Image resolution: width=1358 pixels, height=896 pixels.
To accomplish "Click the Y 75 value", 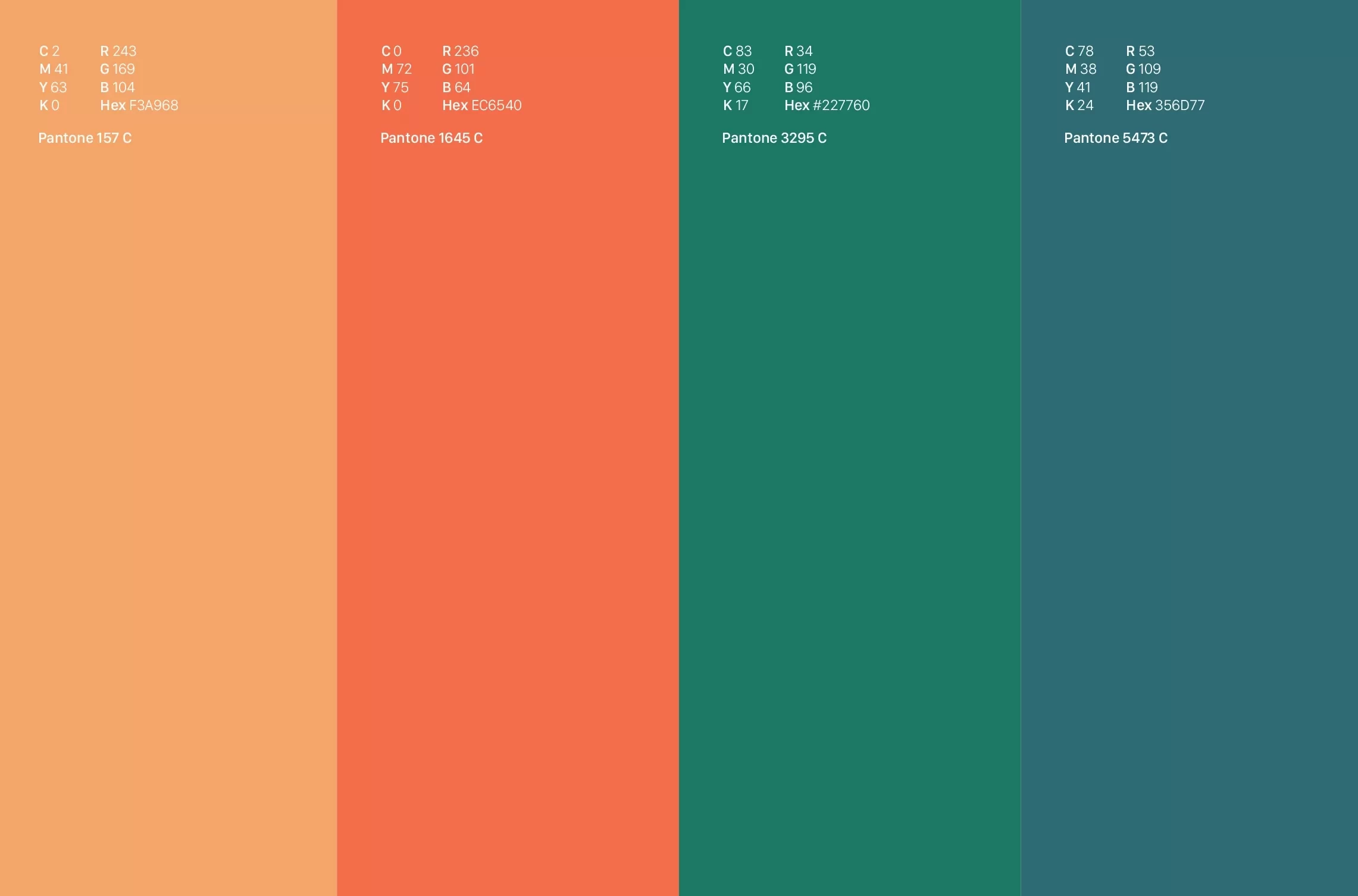I will [x=395, y=87].
